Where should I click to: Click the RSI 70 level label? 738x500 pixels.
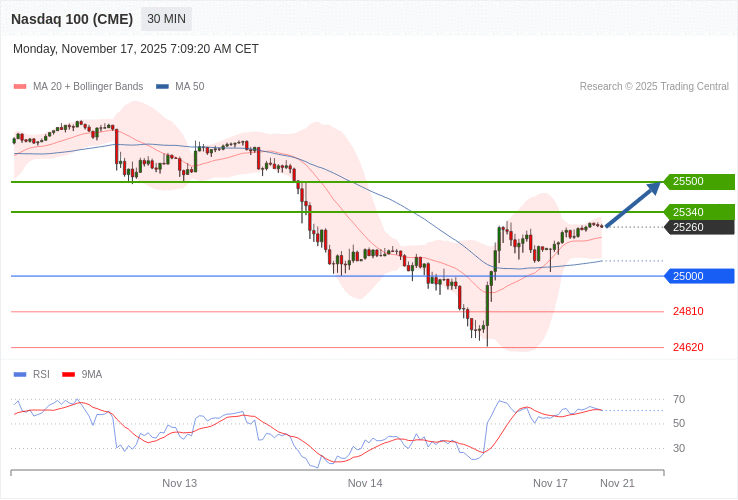679,399
